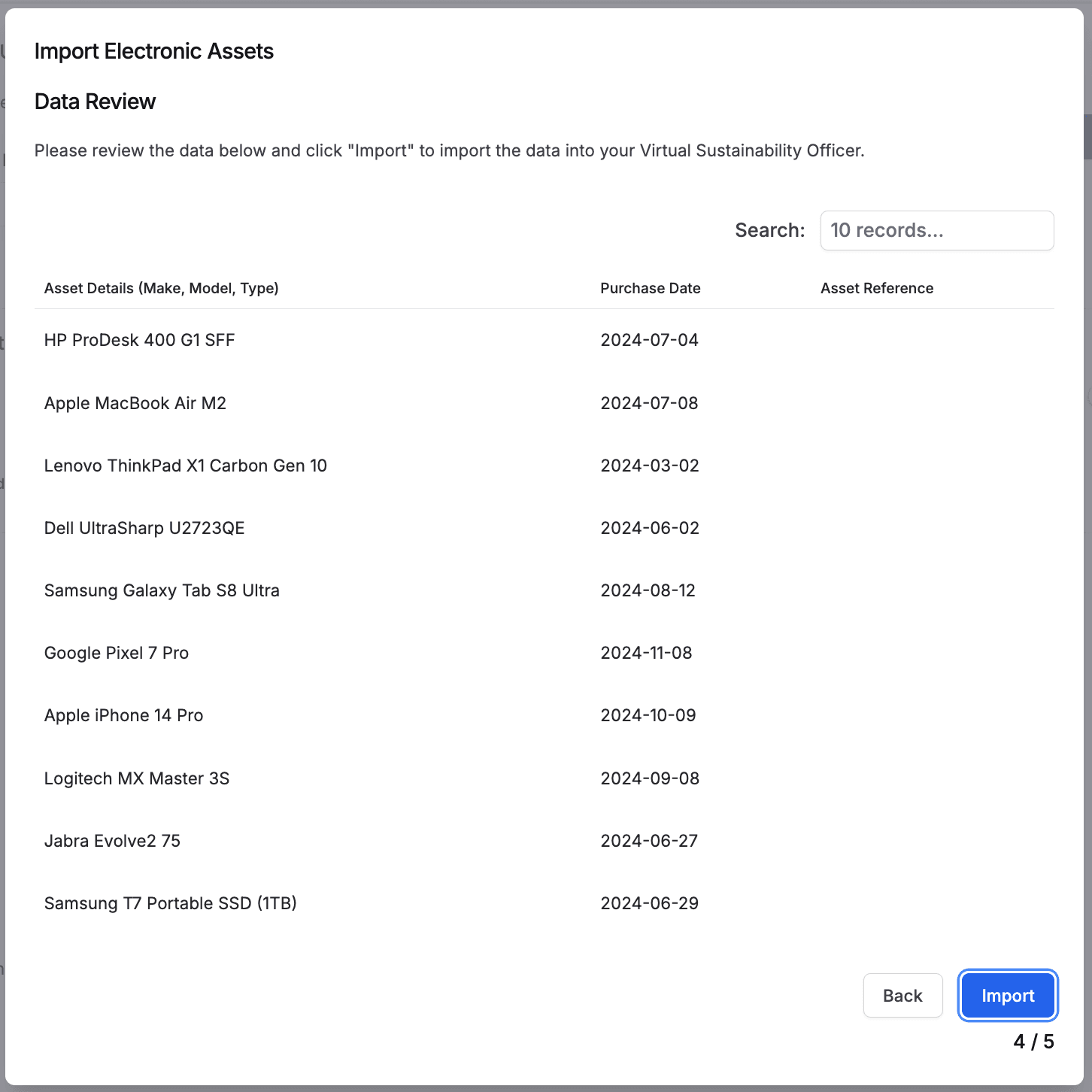This screenshot has width=1092, height=1092.
Task: Select the Apple MacBook Air M2 row
Action: [x=135, y=403]
